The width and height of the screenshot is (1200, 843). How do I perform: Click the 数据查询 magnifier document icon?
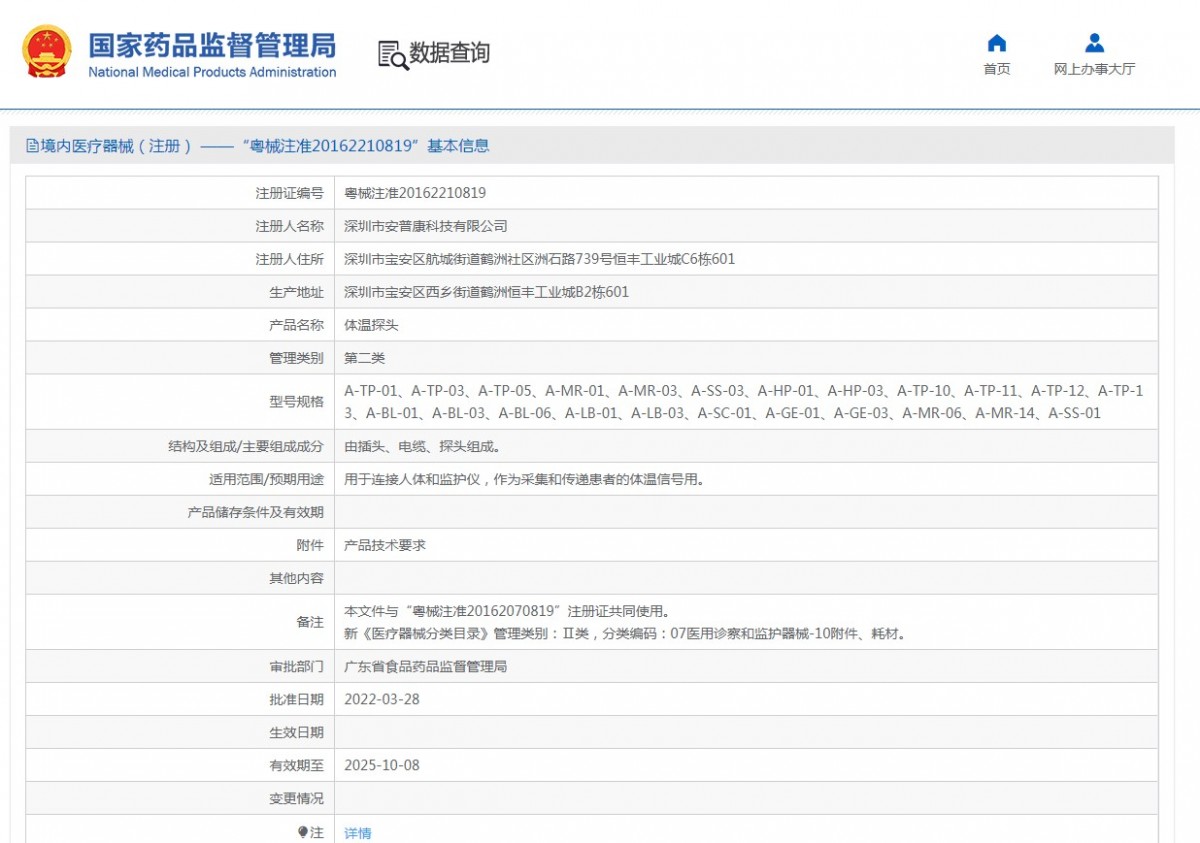click(x=393, y=54)
